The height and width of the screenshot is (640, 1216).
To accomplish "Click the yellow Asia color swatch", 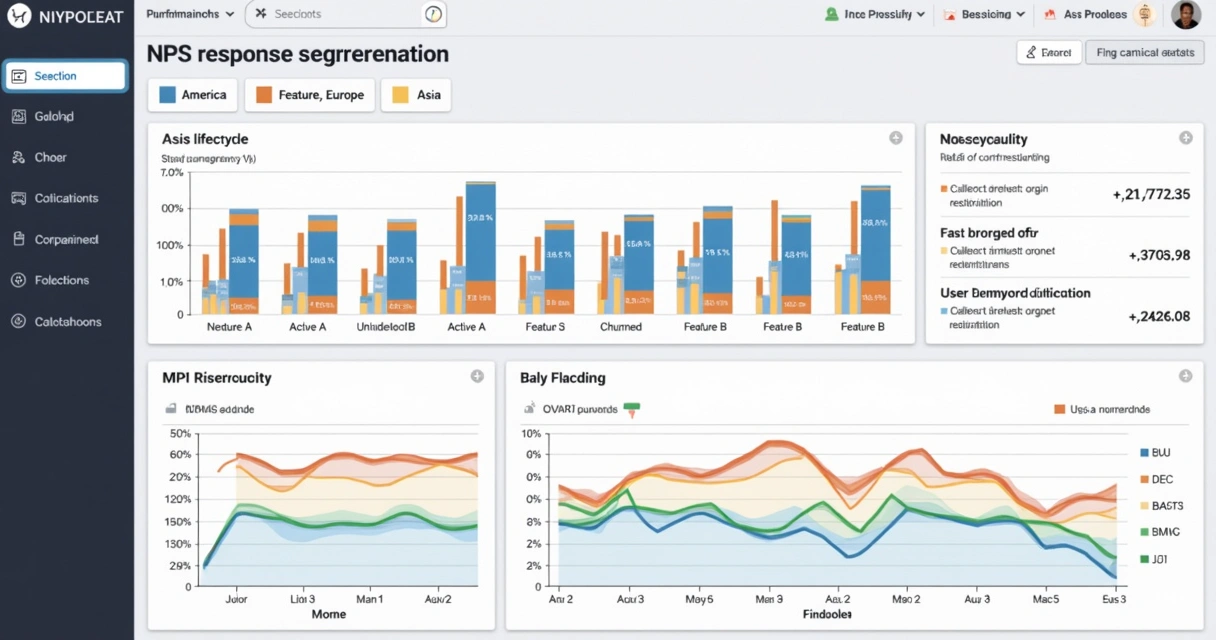I will [x=400, y=95].
